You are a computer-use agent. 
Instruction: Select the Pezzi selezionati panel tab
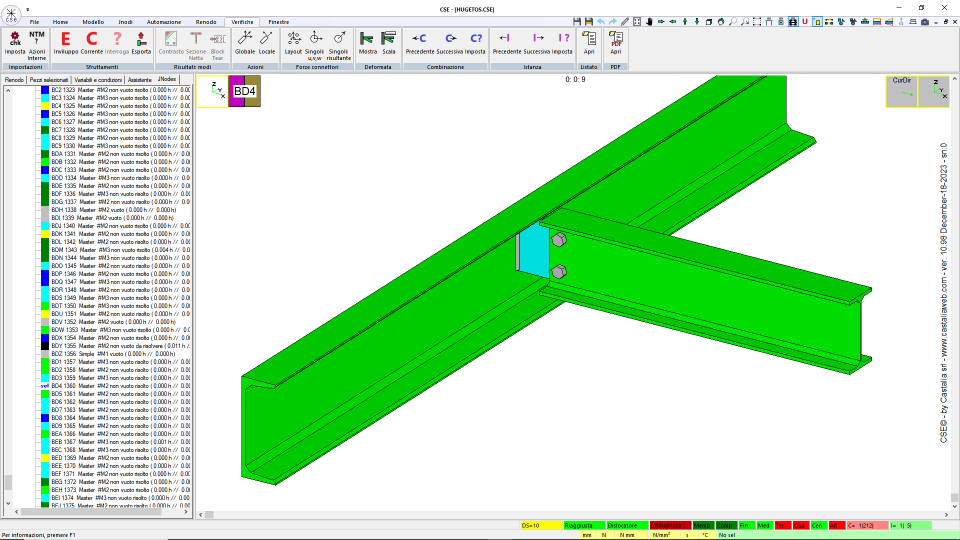(x=49, y=80)
